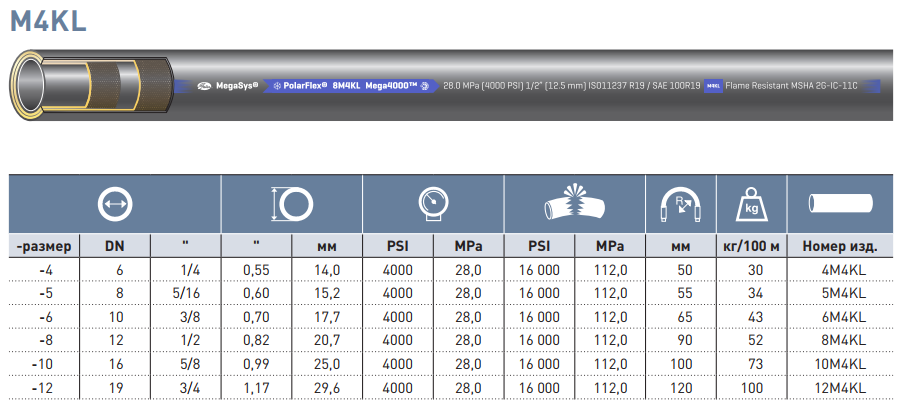
Task: Click the DN column header
Action: [x=115, y=246]
